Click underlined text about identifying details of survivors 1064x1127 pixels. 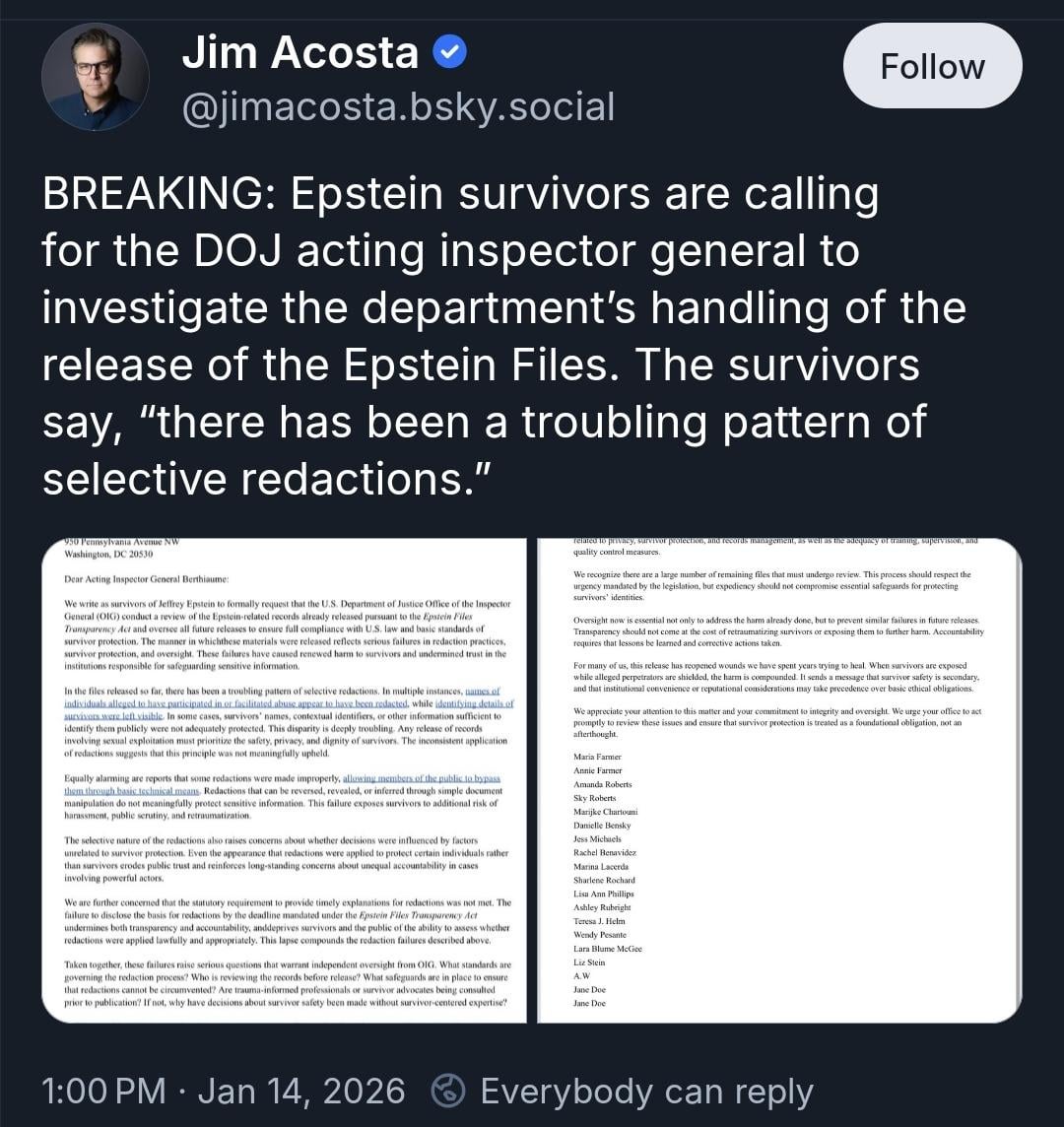(463, 703)
